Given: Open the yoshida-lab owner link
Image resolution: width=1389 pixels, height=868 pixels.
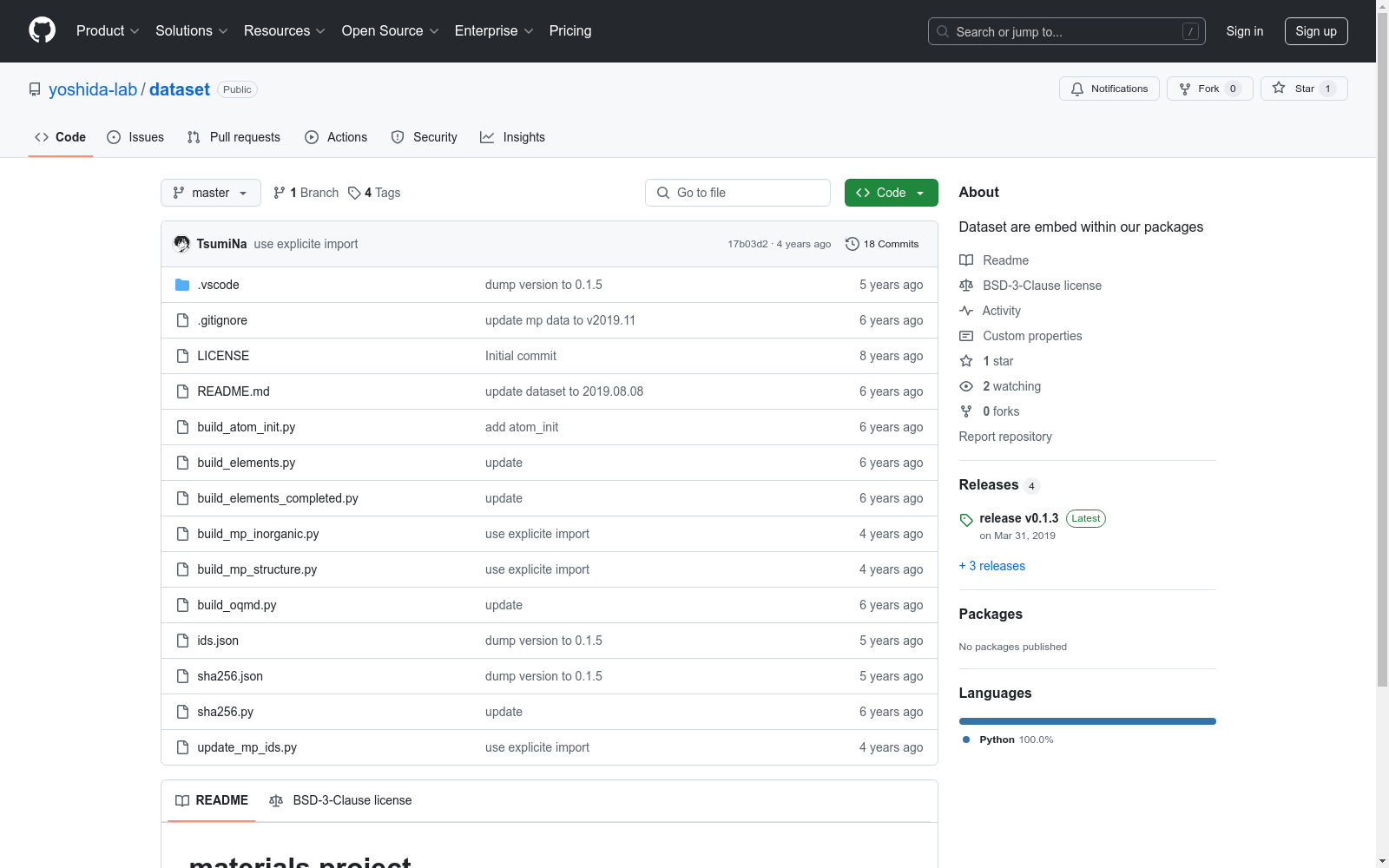Looking at the screenshot, I should [x=93, y=89].
